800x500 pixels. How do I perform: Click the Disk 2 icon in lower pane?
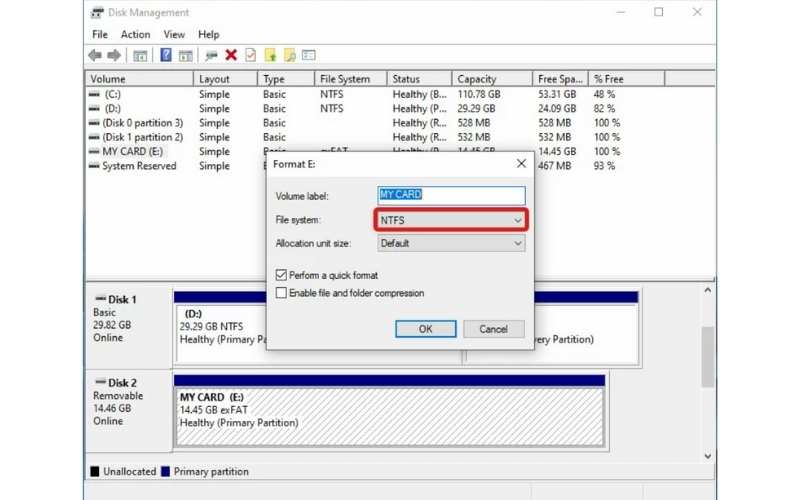pos(101,382)
